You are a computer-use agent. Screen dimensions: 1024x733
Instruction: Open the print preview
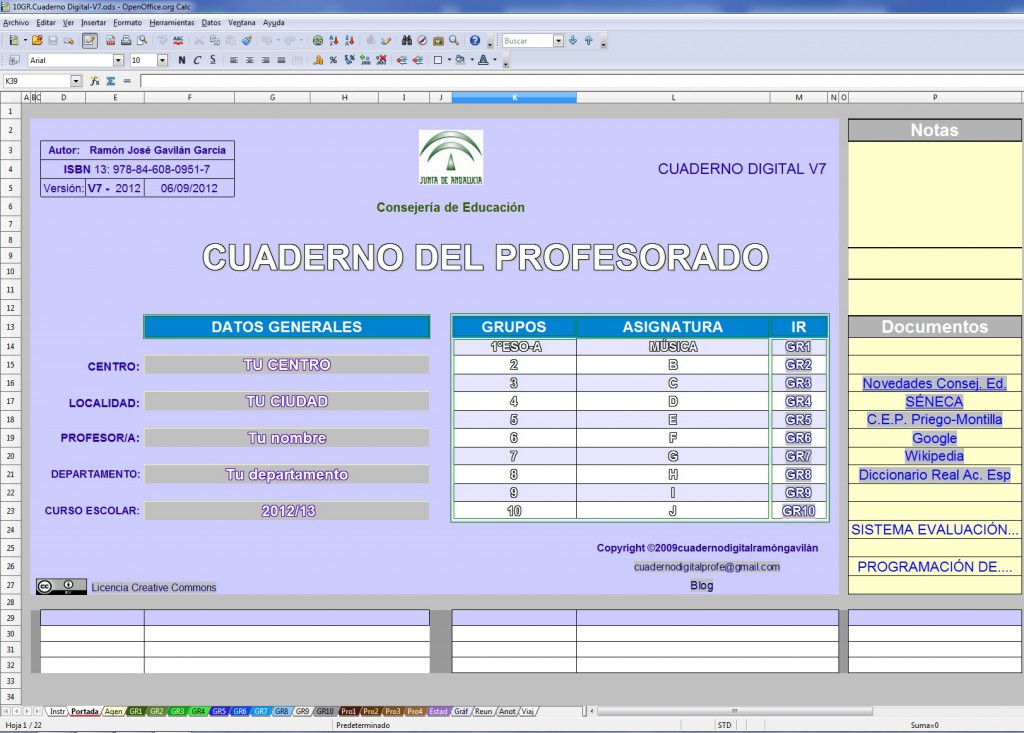144,41
